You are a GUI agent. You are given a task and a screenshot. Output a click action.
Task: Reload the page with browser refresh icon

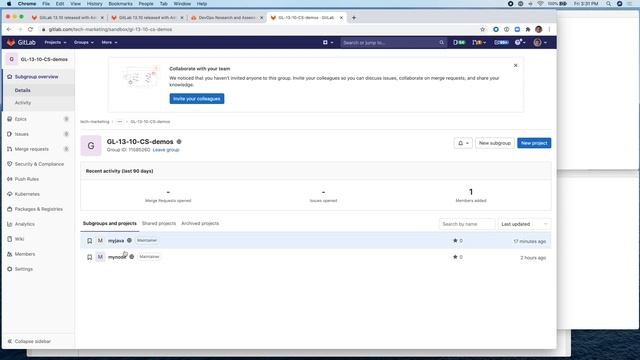tap(30, 29)
